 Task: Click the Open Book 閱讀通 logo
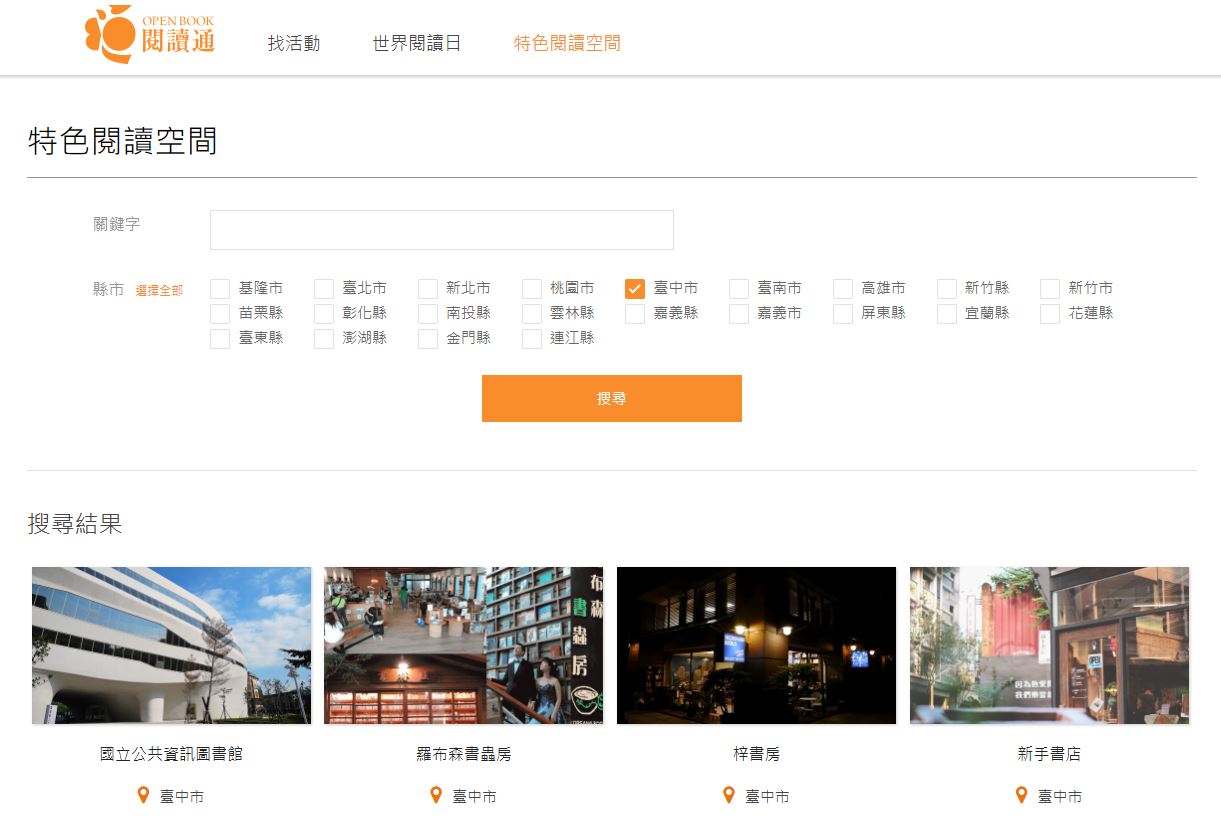150,35
